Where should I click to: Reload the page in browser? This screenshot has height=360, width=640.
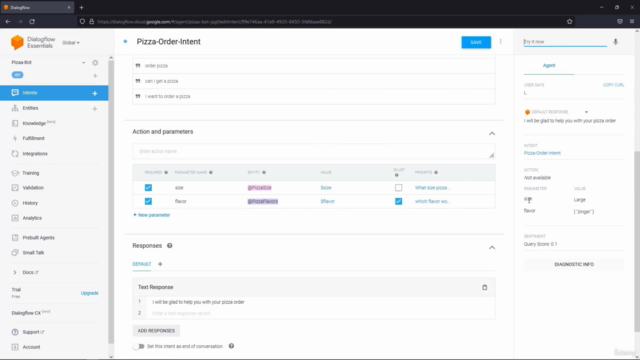click(32, 22)
